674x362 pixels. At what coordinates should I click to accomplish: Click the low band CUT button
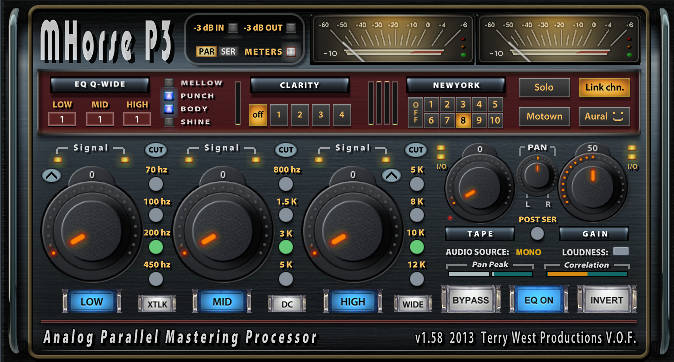pos(156,150)
